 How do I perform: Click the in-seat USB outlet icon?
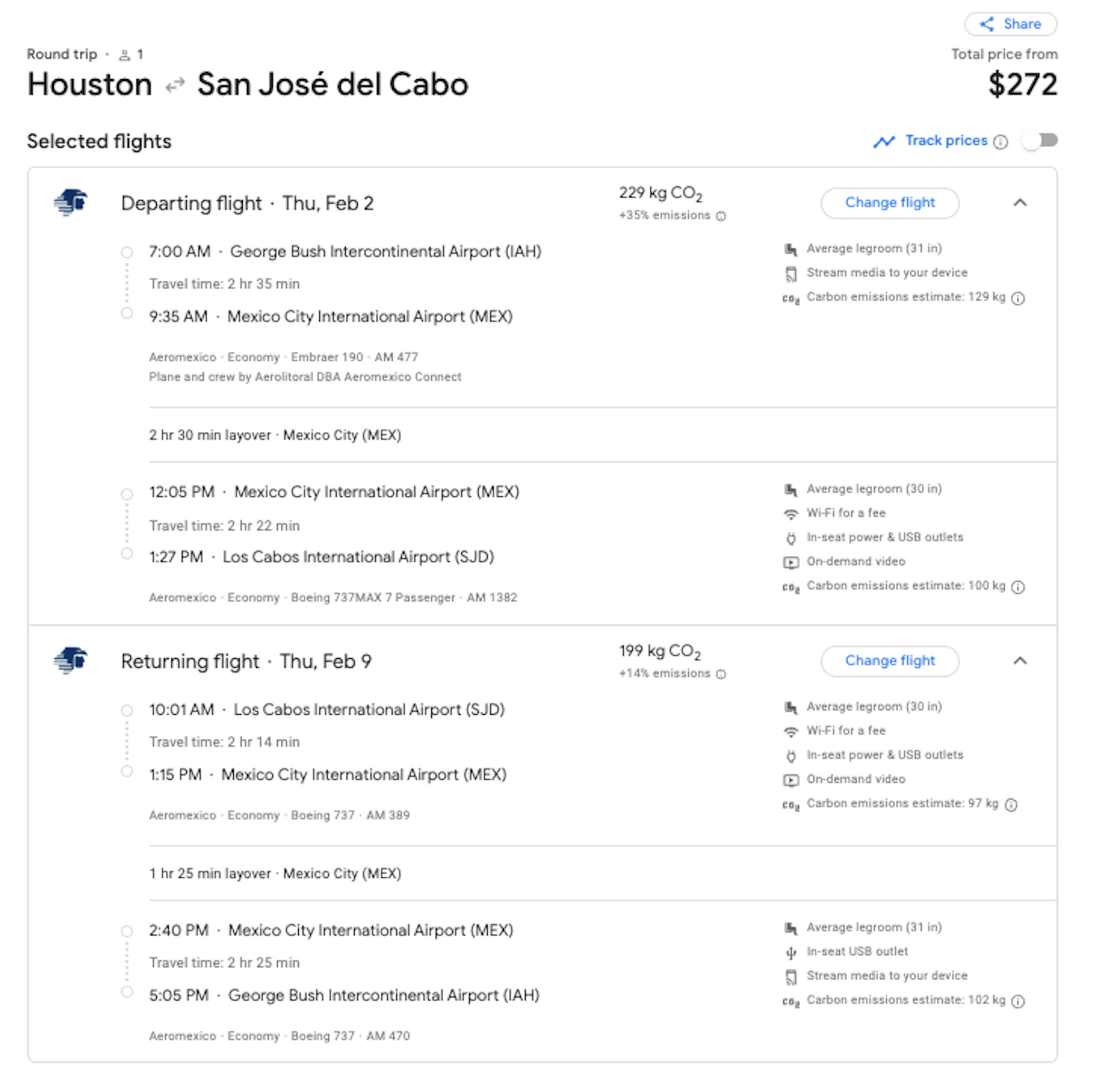[x=791, y=951]
